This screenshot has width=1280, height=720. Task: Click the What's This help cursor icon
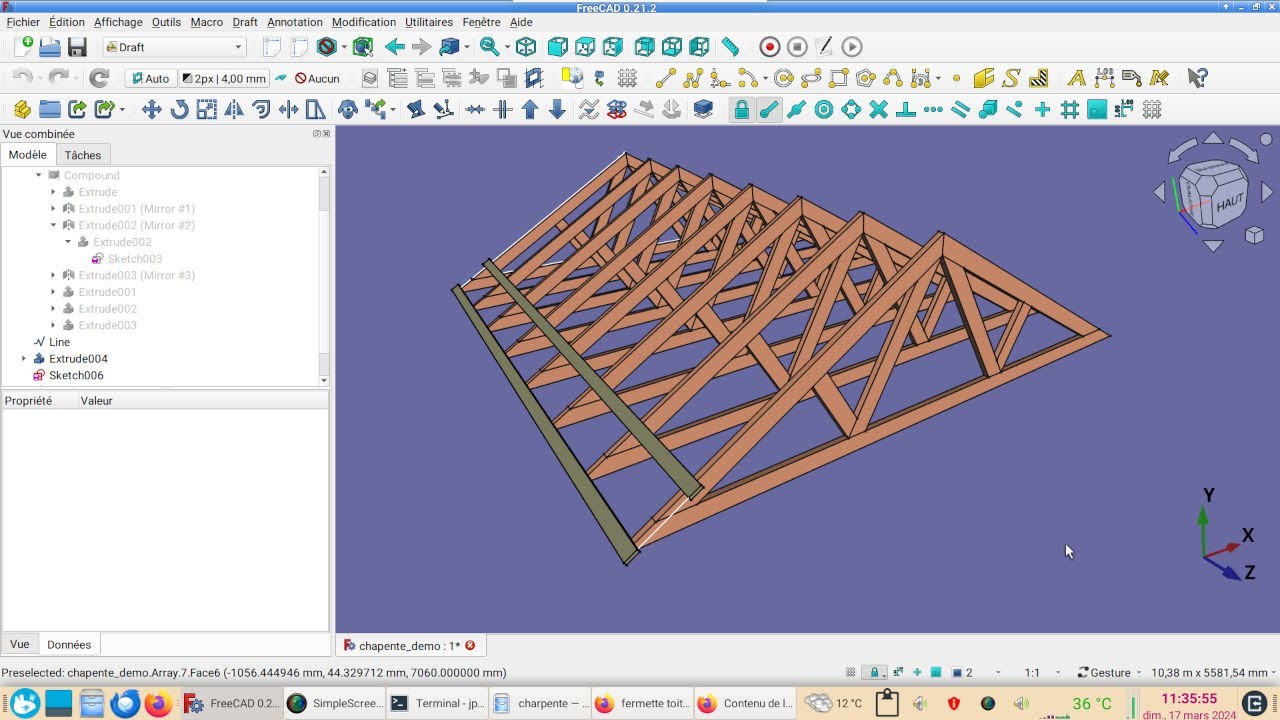1197,78
